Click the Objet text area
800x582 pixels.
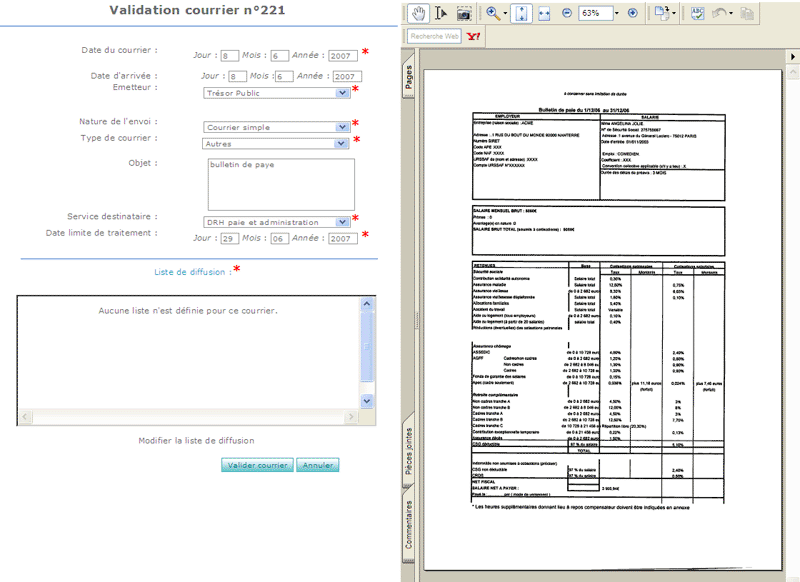(281, 184)
